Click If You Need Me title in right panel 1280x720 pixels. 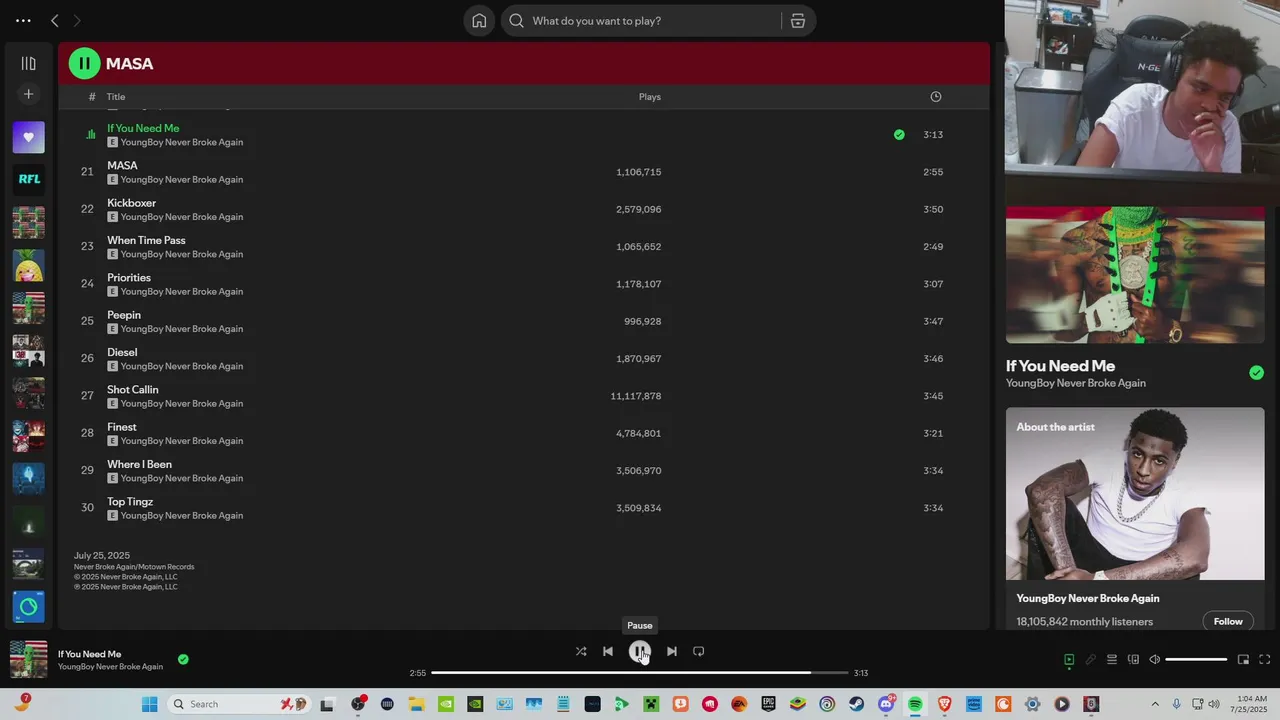point(1060,366)
